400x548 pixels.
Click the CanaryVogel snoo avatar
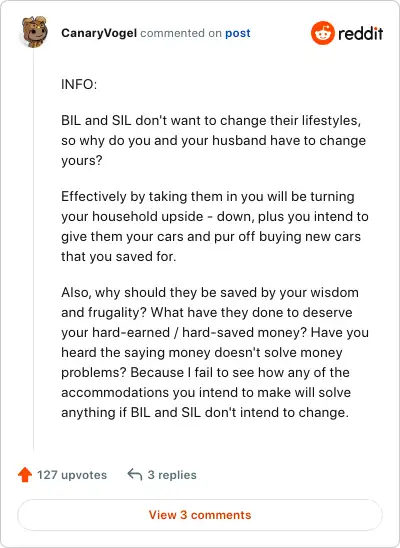point(34,32)
